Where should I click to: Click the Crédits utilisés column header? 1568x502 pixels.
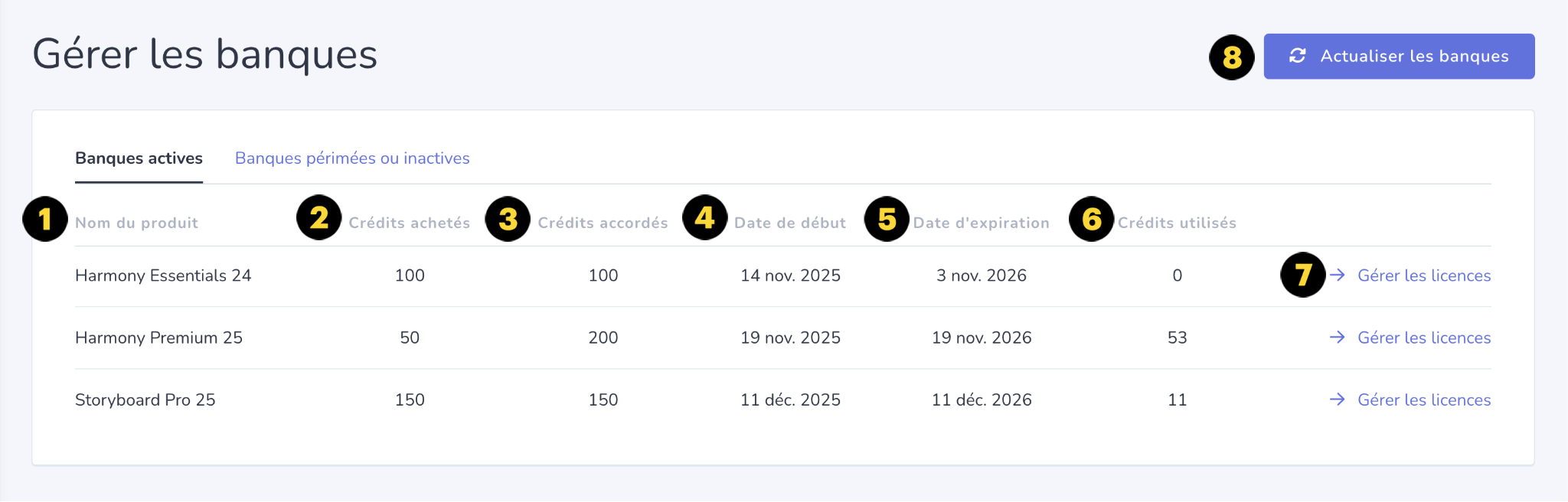point(1177,223)
